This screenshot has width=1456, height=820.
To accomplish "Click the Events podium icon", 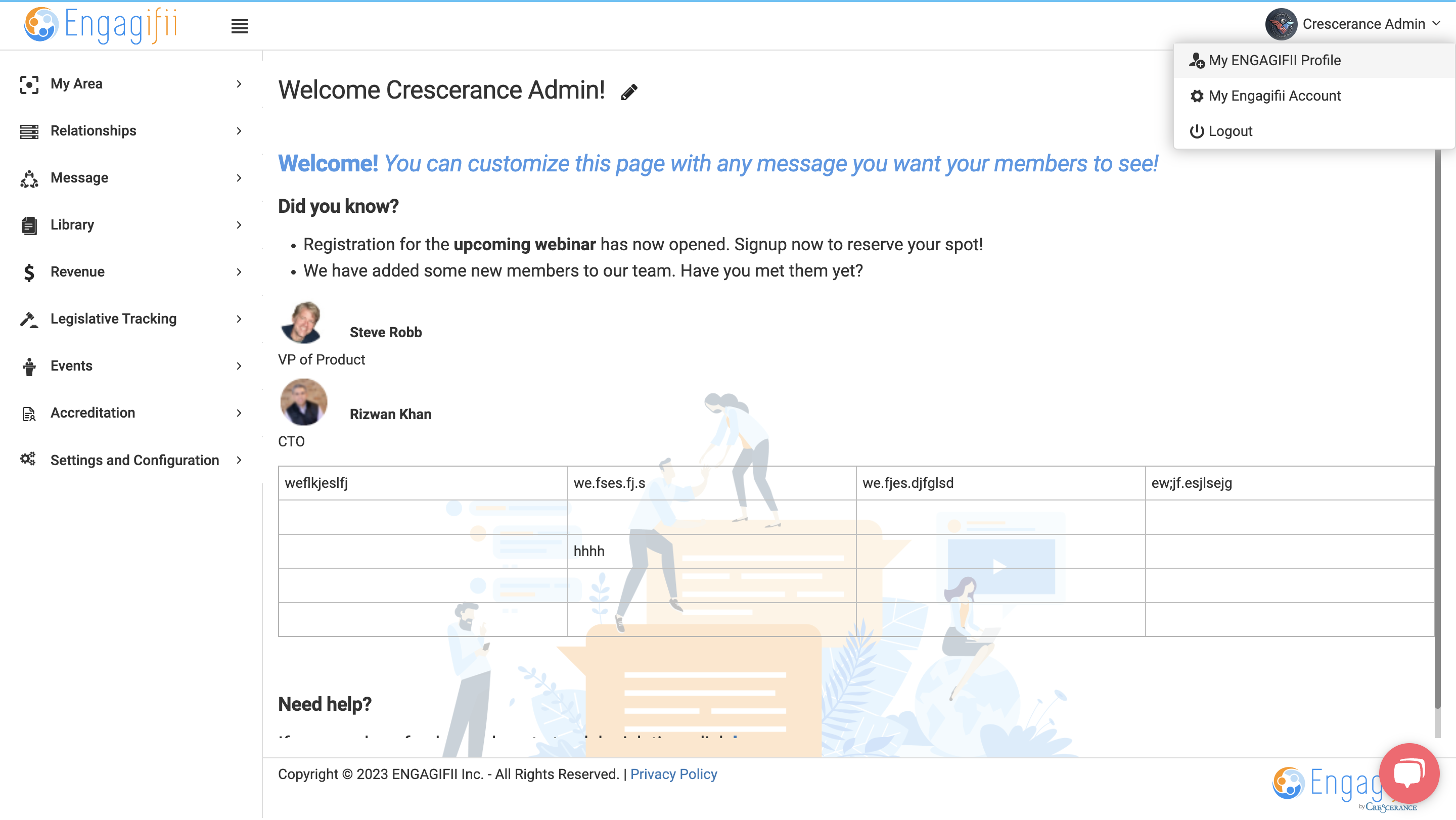I will pos(29,367).
